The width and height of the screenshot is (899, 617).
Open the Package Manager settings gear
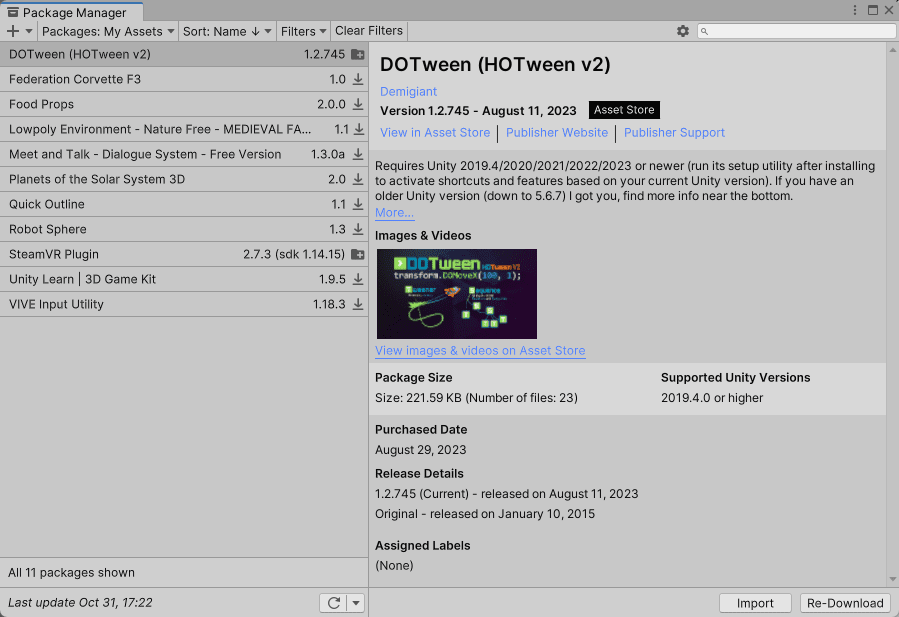tap(683, 31)
